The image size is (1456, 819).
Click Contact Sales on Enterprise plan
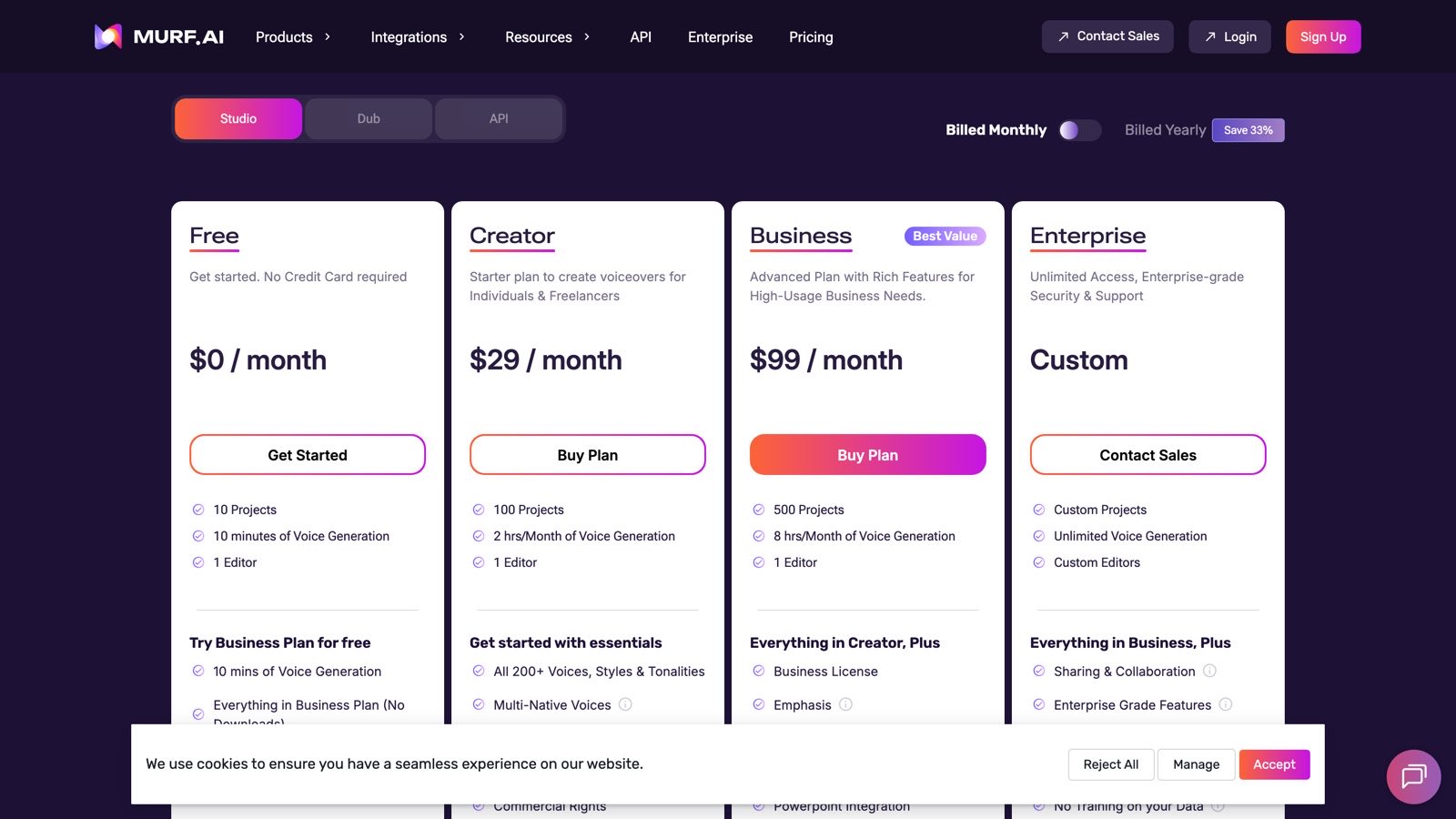coord(1148,454)
